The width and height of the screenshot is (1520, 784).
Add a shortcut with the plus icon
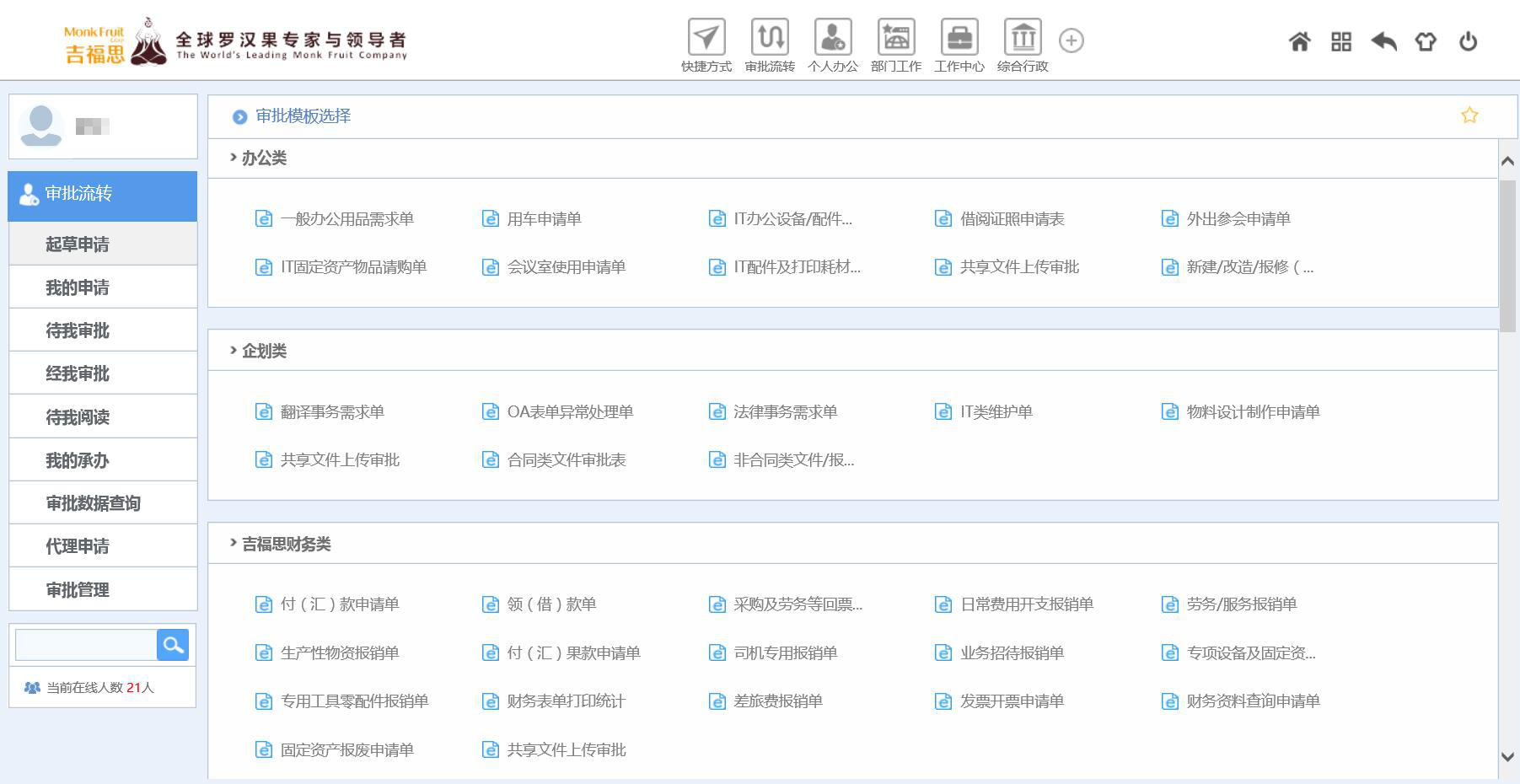(1071, 40)
